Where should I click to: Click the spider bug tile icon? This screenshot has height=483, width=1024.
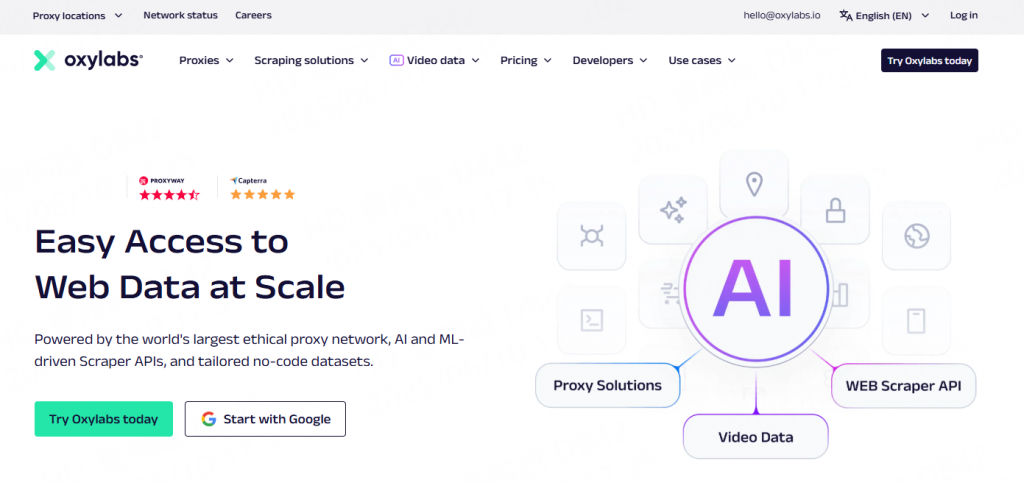coord(591,235)
